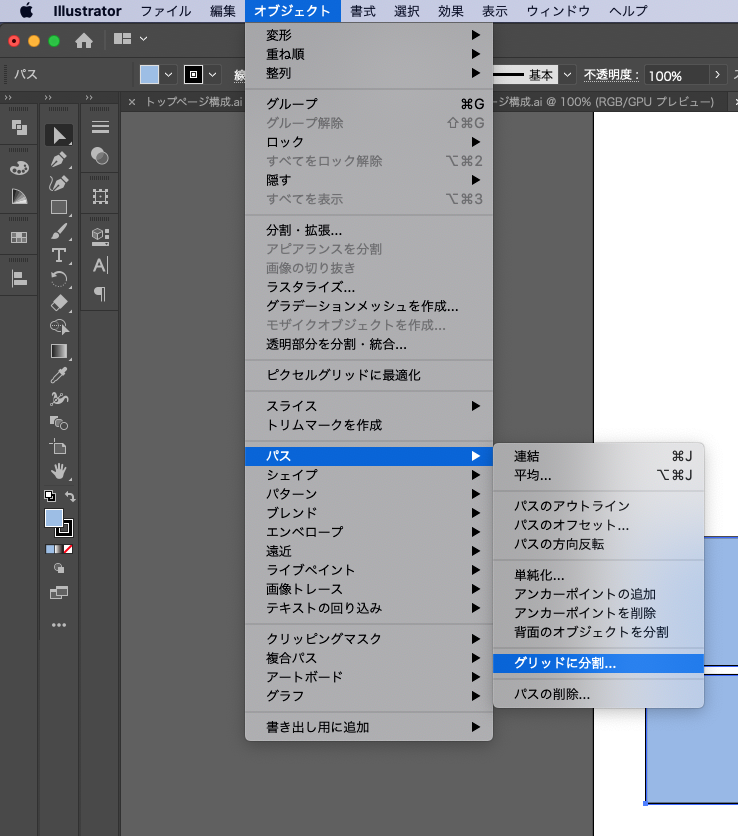The image size is (738, 836).
Task: Open the Gradient panel icon
Action: [19, 197]
